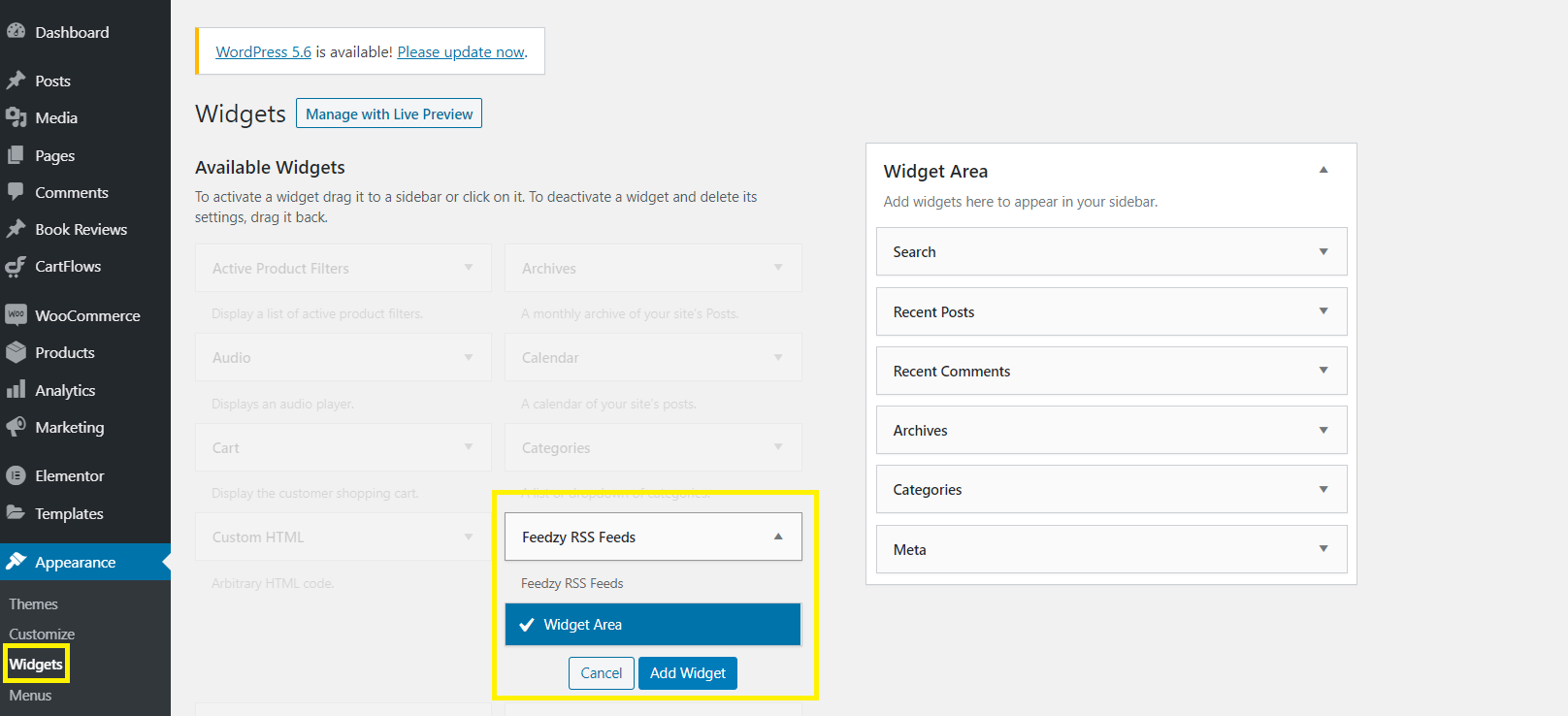The height and width of the screenshot is (716, 1568).
Task: Click the Please update now link
Action: coord(461,51)
